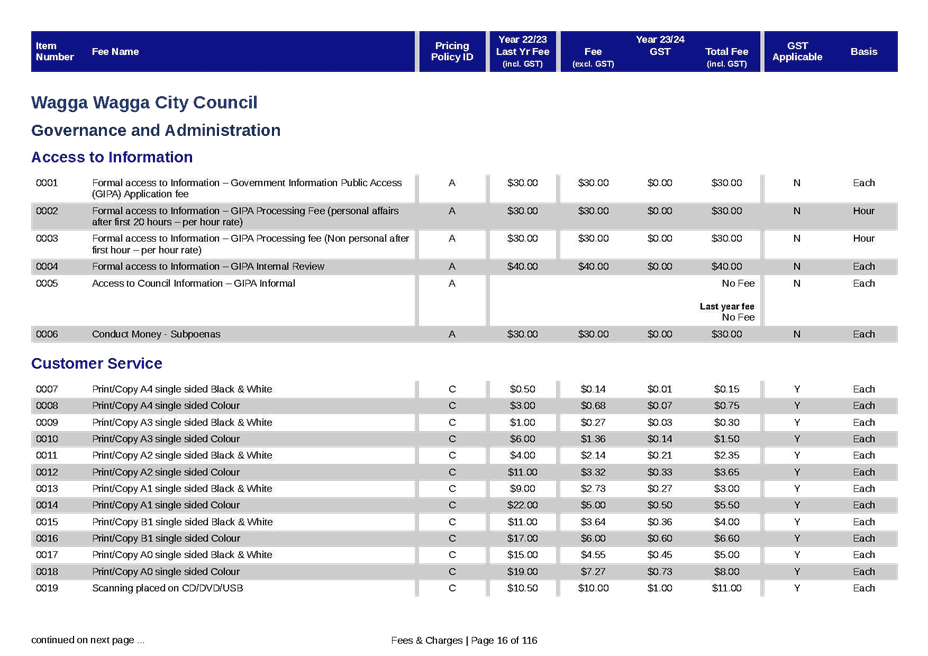Screen dimensions: 928x656
Task: Click 'Print/Copy A0 single sided Colour'
Action: tap(166, 571)
